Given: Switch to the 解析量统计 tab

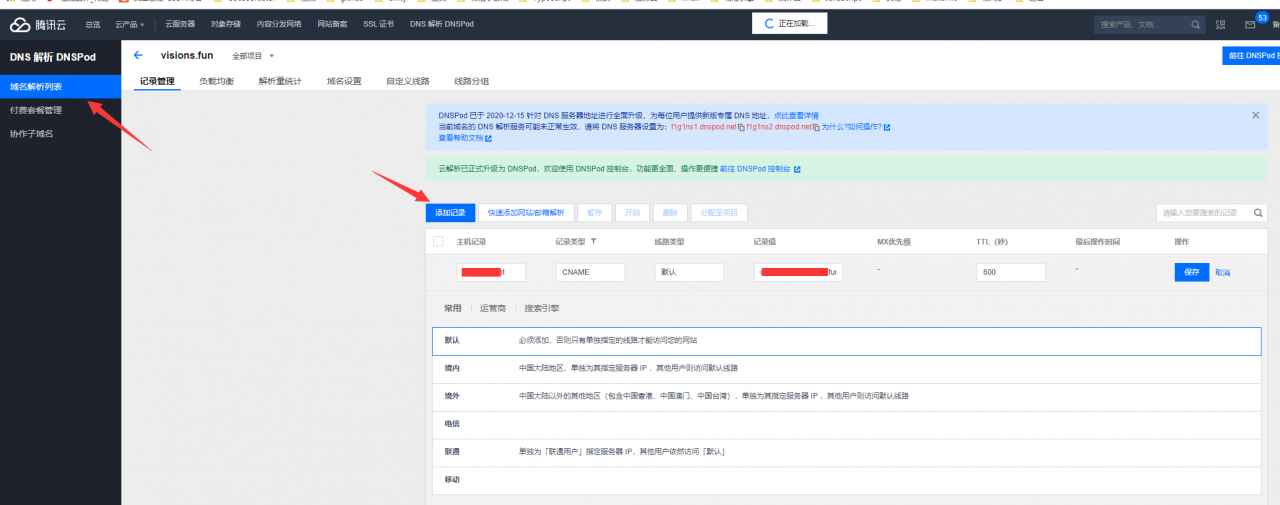Looking at the screenshot, I should (280, 81).
